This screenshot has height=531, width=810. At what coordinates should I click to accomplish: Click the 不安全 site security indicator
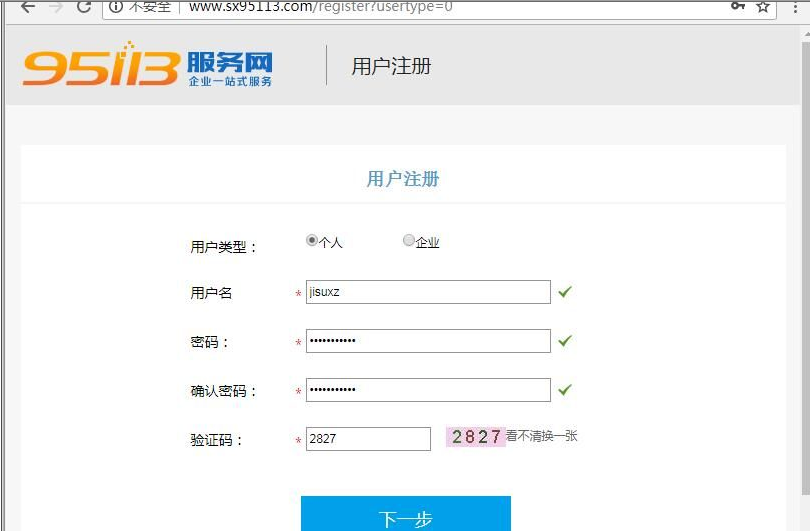(140, 6)
